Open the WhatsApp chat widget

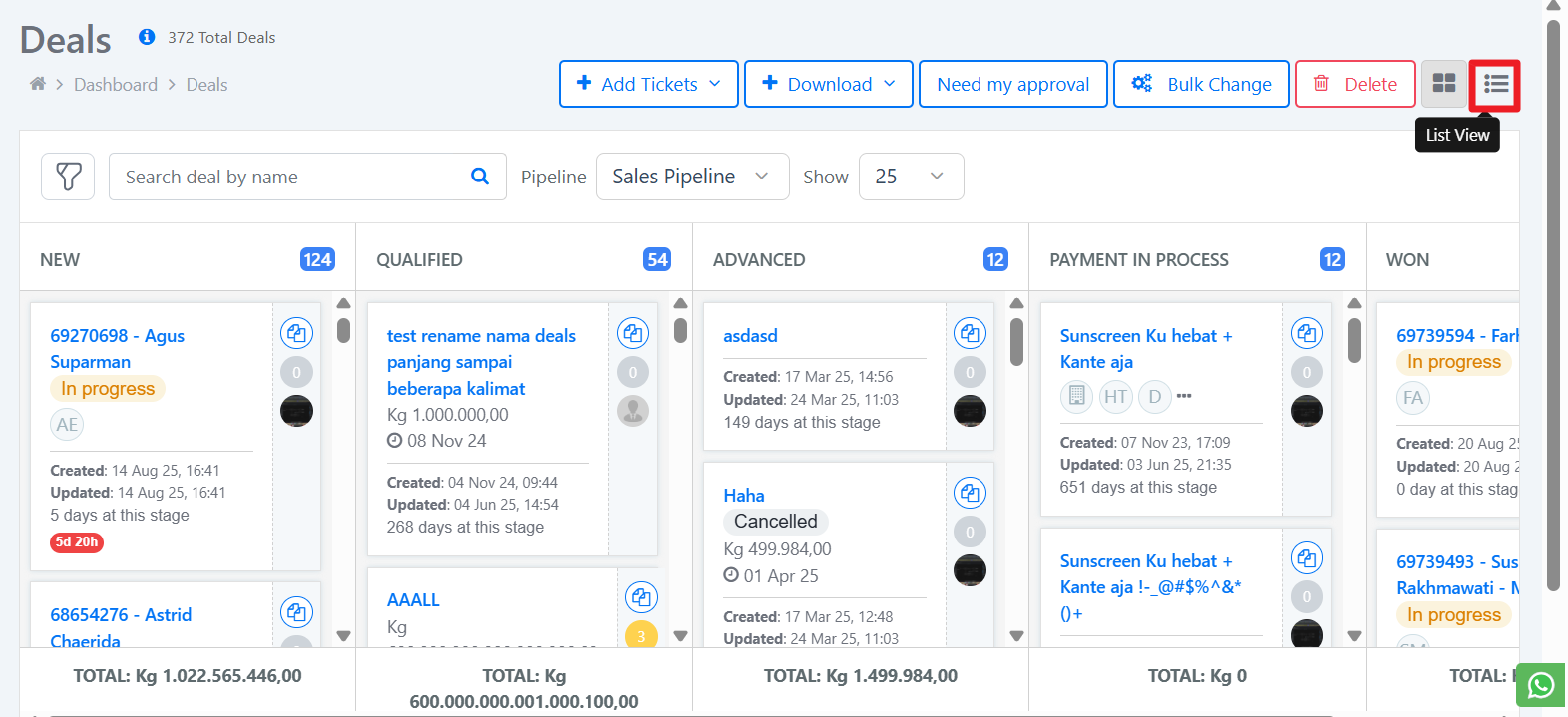point(1541,685)
